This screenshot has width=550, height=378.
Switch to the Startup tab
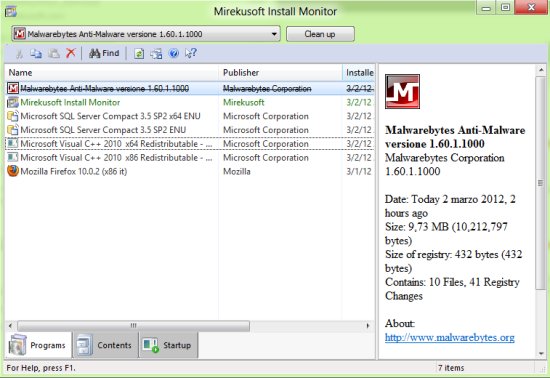click(169, 345)
